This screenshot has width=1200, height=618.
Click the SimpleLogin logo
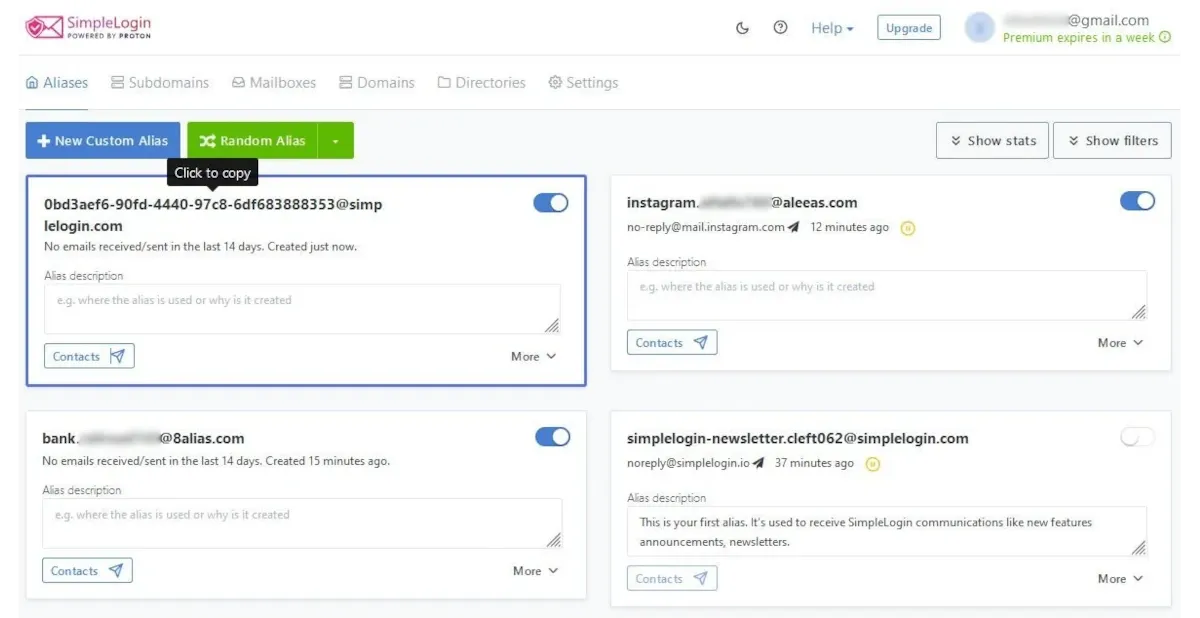88,27
